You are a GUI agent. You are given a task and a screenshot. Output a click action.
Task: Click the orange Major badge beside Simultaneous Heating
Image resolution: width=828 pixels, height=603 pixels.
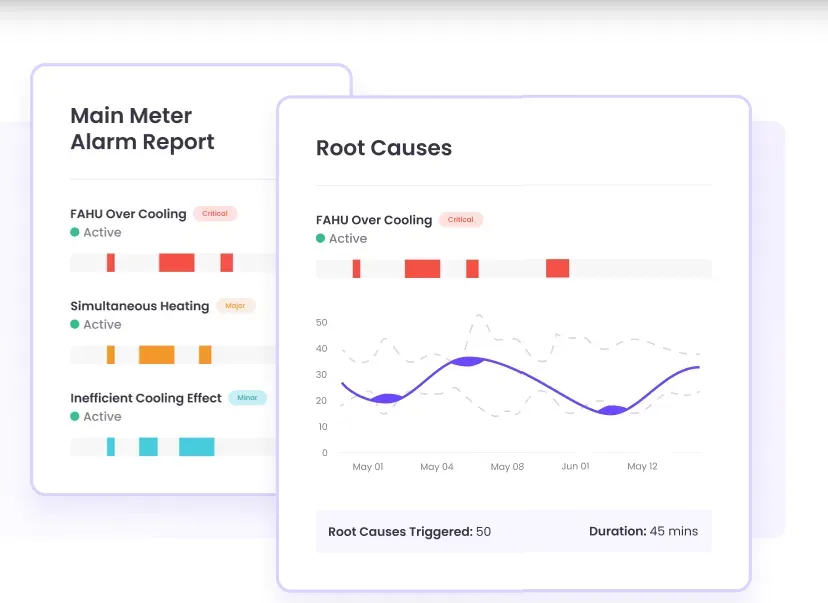point(235,306)
